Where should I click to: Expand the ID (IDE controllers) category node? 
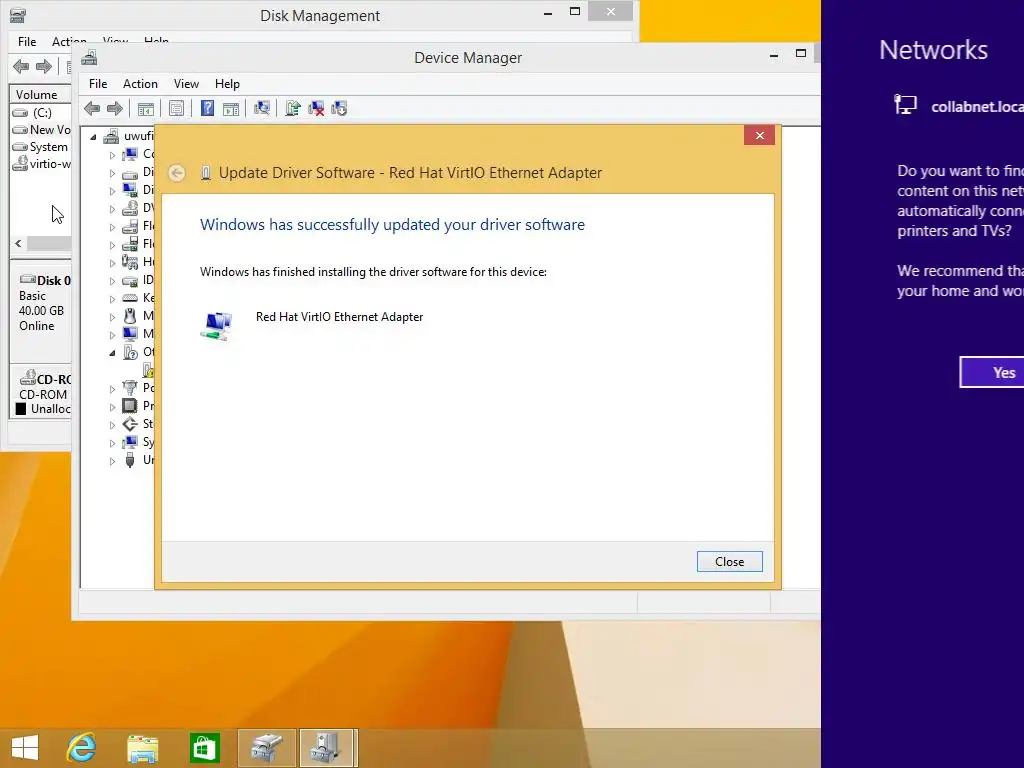[112, 281]
